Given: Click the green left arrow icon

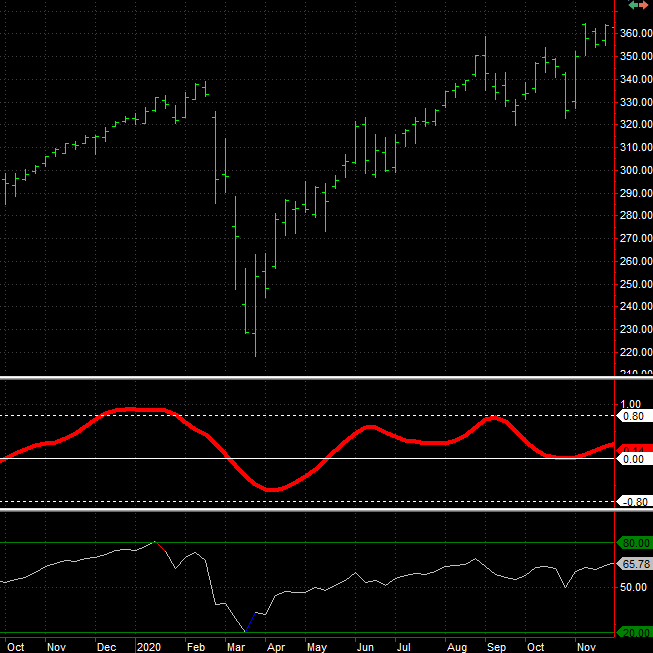Looking at the screenshot, I should tap(633, 5).
